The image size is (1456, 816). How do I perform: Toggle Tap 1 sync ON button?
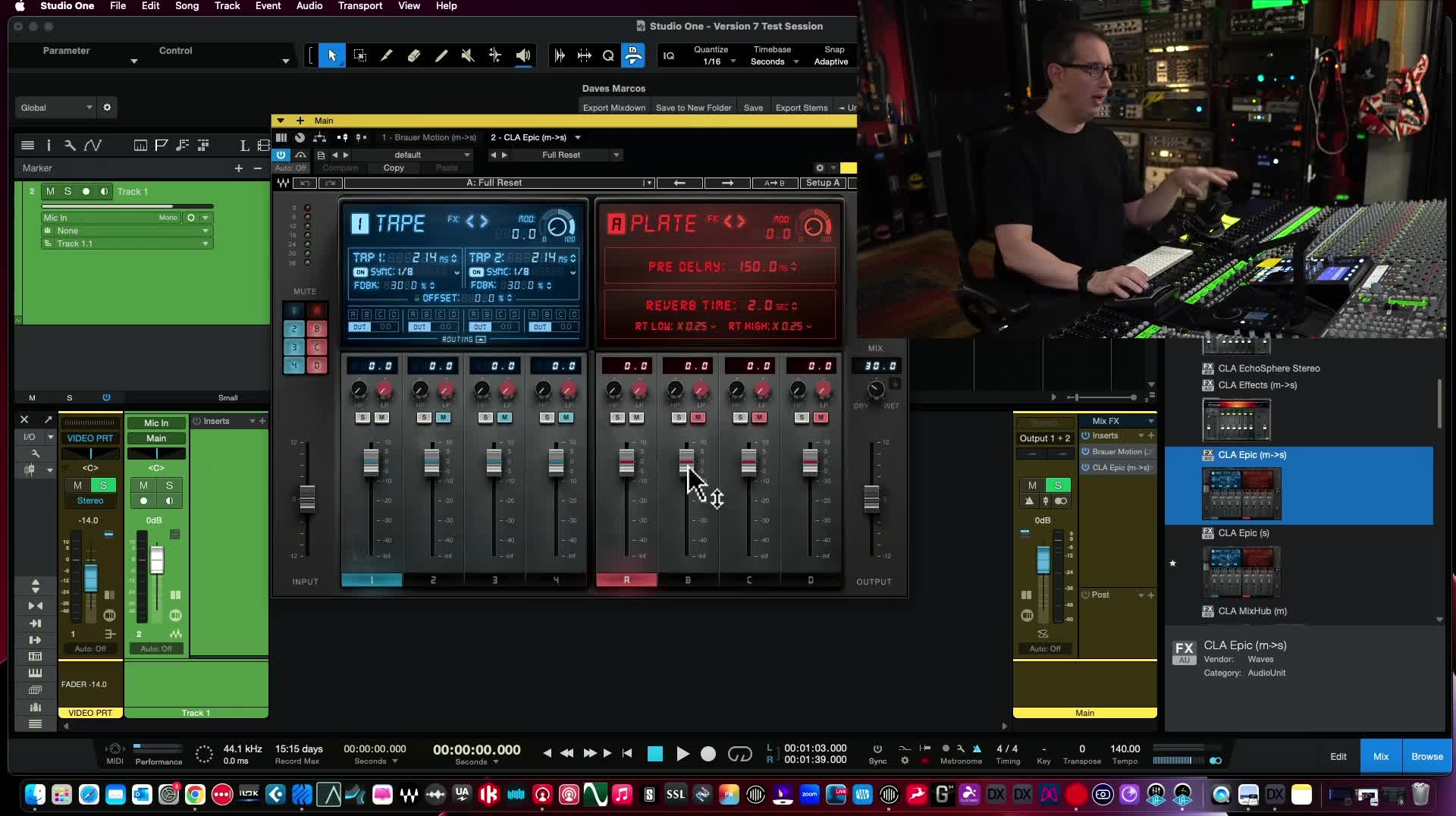(x=361, y=271)
